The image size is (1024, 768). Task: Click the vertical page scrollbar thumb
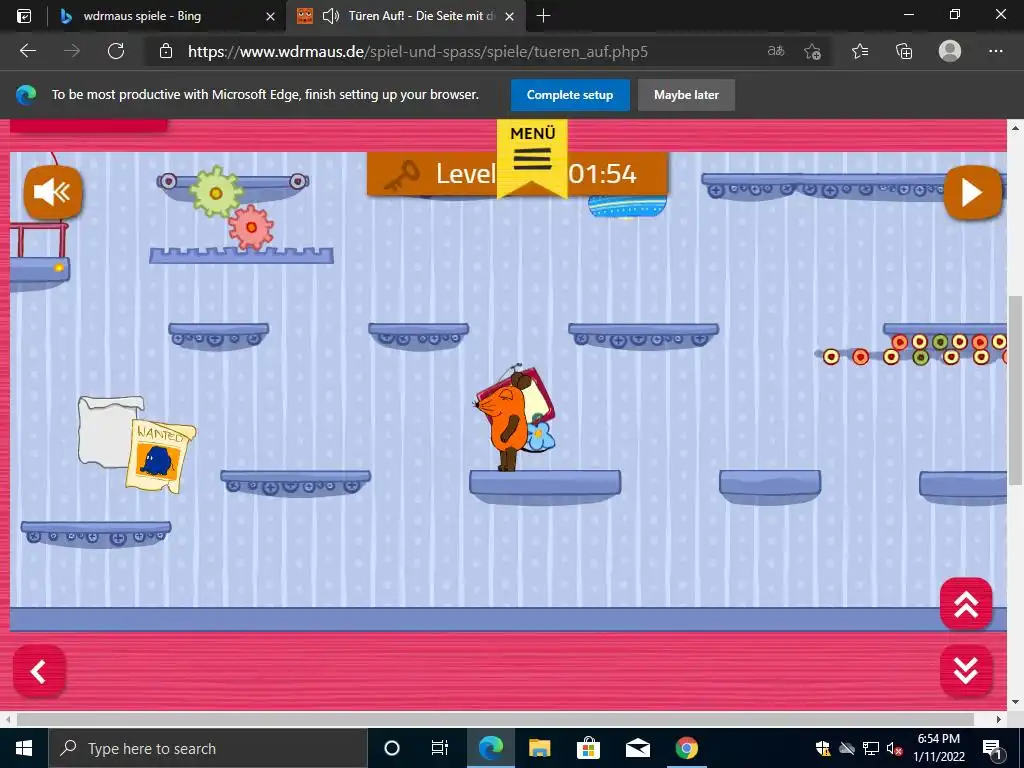coord(1016,391)
